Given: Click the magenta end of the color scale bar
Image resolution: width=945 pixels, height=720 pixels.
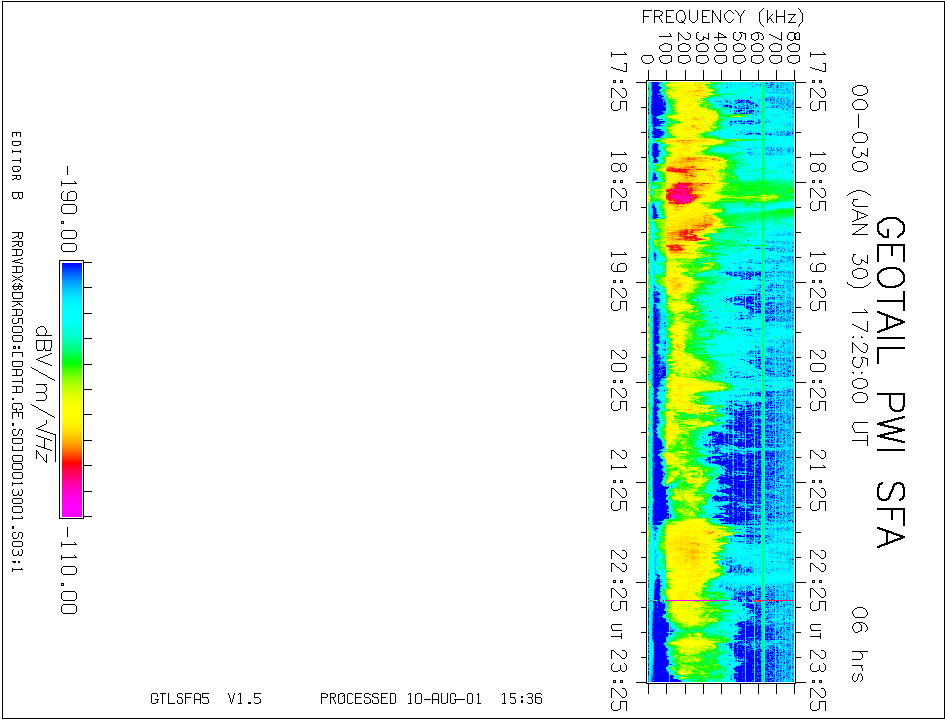Looking at the screenshot, I should (71, 505).
